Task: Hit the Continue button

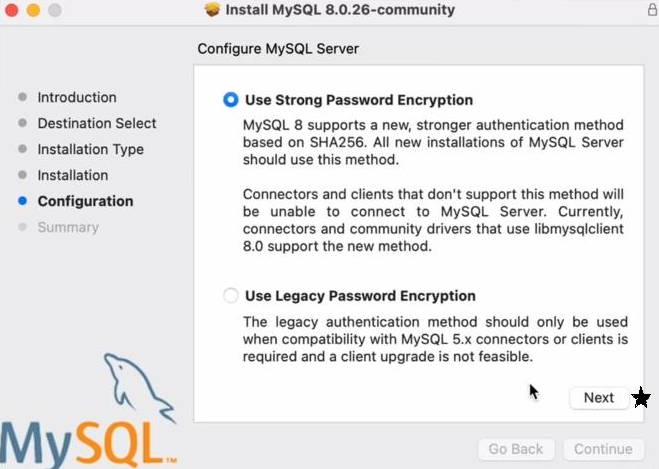Action: (x=603, y=450)
